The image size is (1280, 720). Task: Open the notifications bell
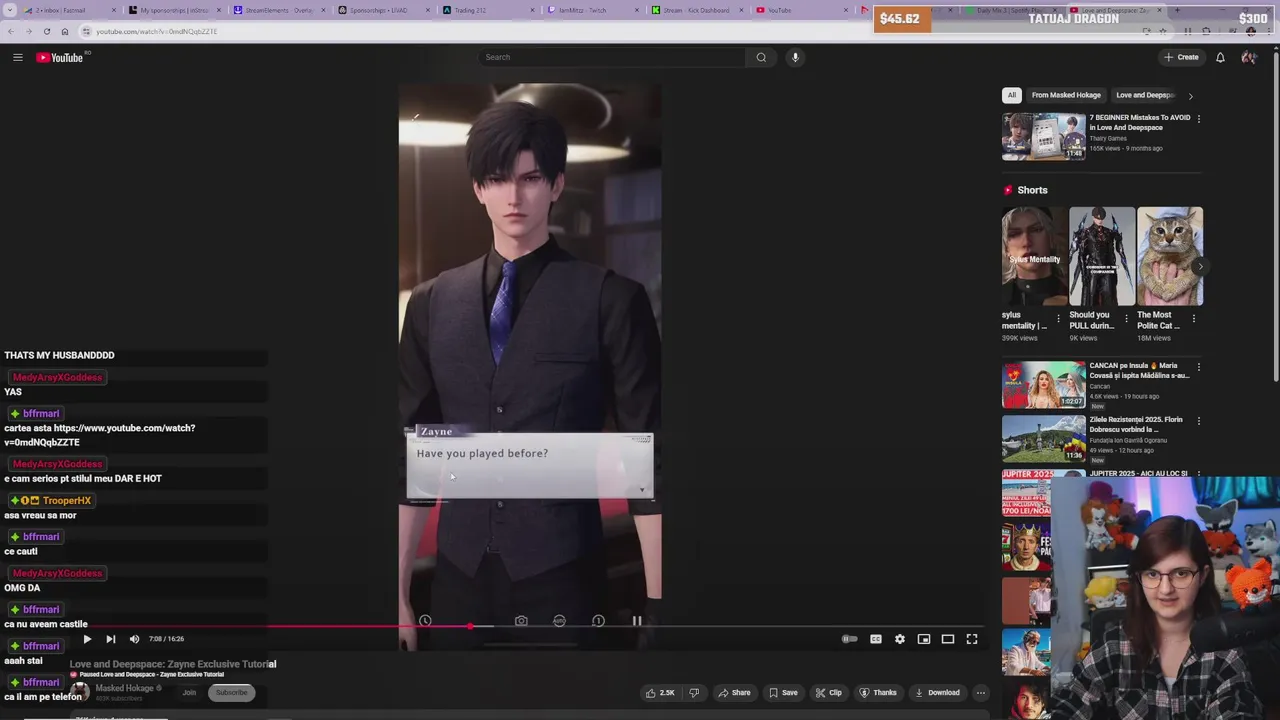tap(1220, 57)
